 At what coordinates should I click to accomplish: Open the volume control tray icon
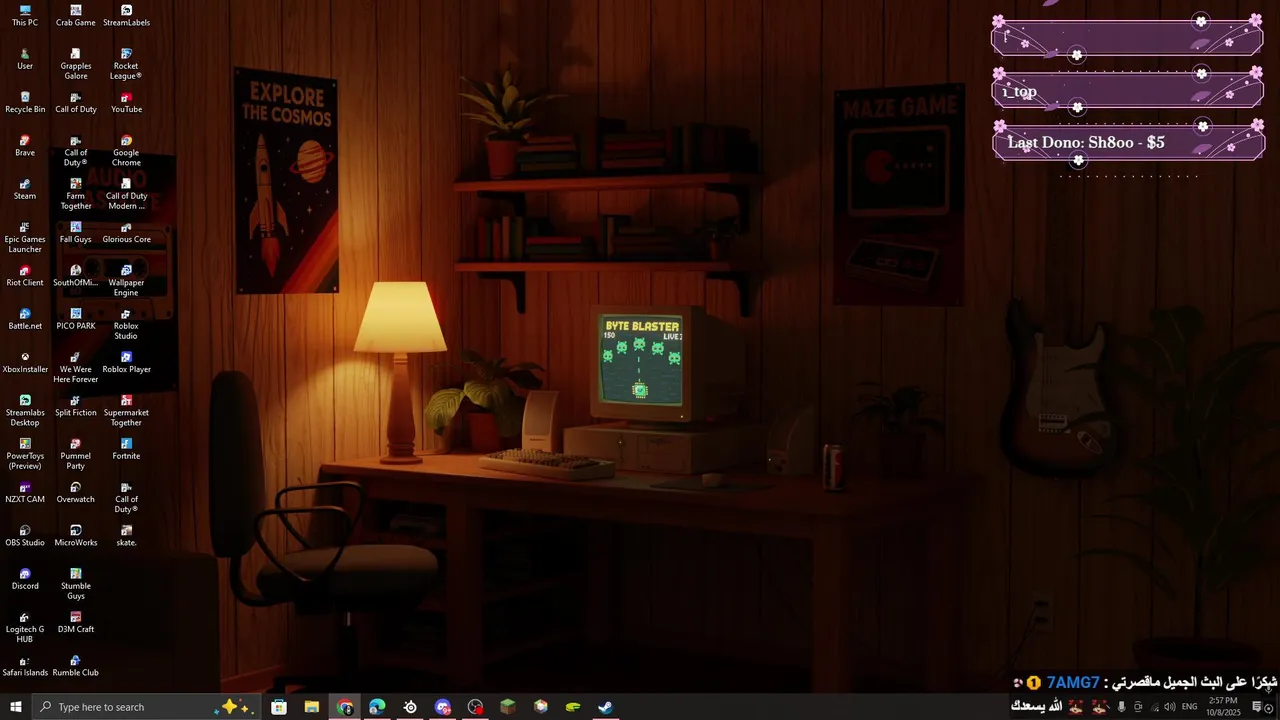coord(1170,707)
